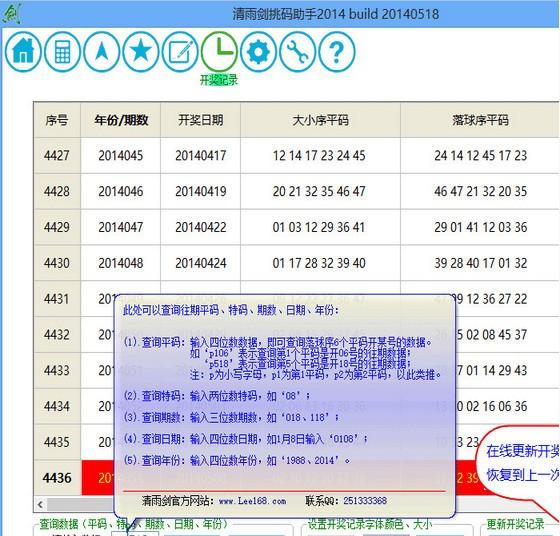The height and width of the screenshot is (536, 560).
Task: Select highlighted row number 4436
Action: coord(57,478)
